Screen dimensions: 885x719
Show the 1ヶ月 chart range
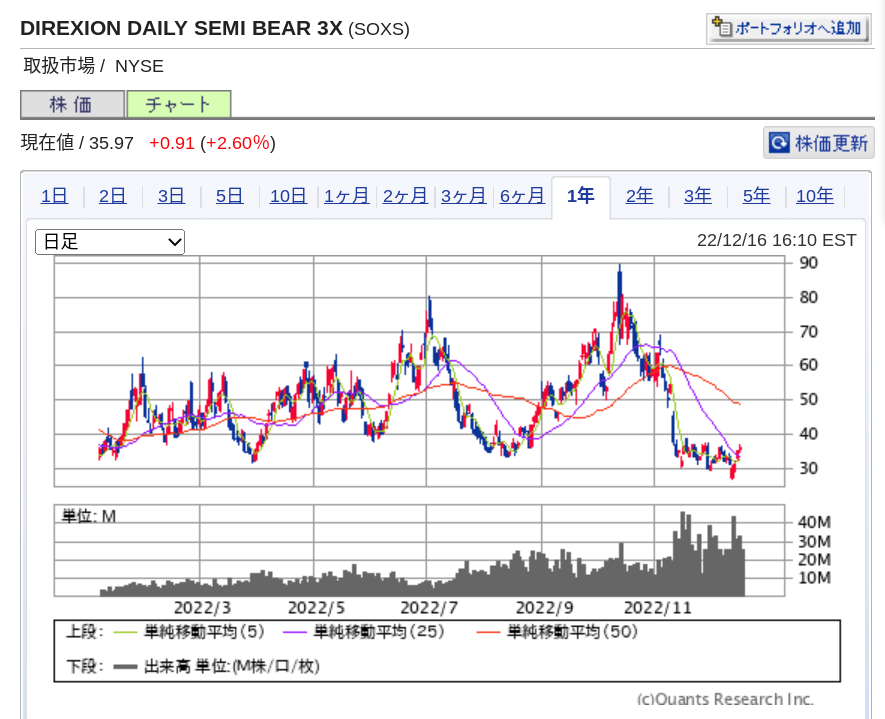(x=346, y=196)
